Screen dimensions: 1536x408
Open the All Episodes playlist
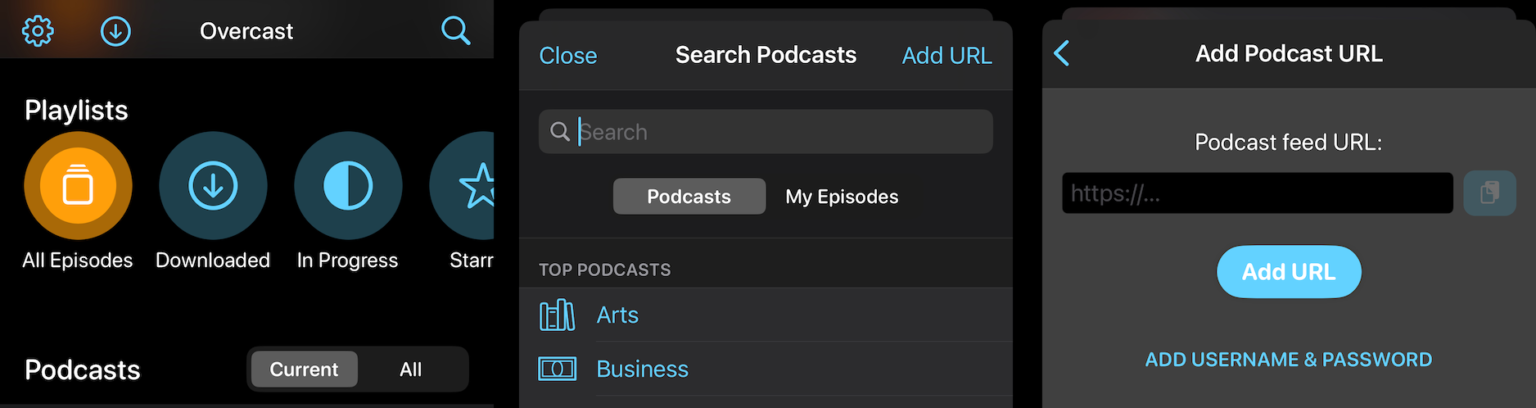pos(78,186)
